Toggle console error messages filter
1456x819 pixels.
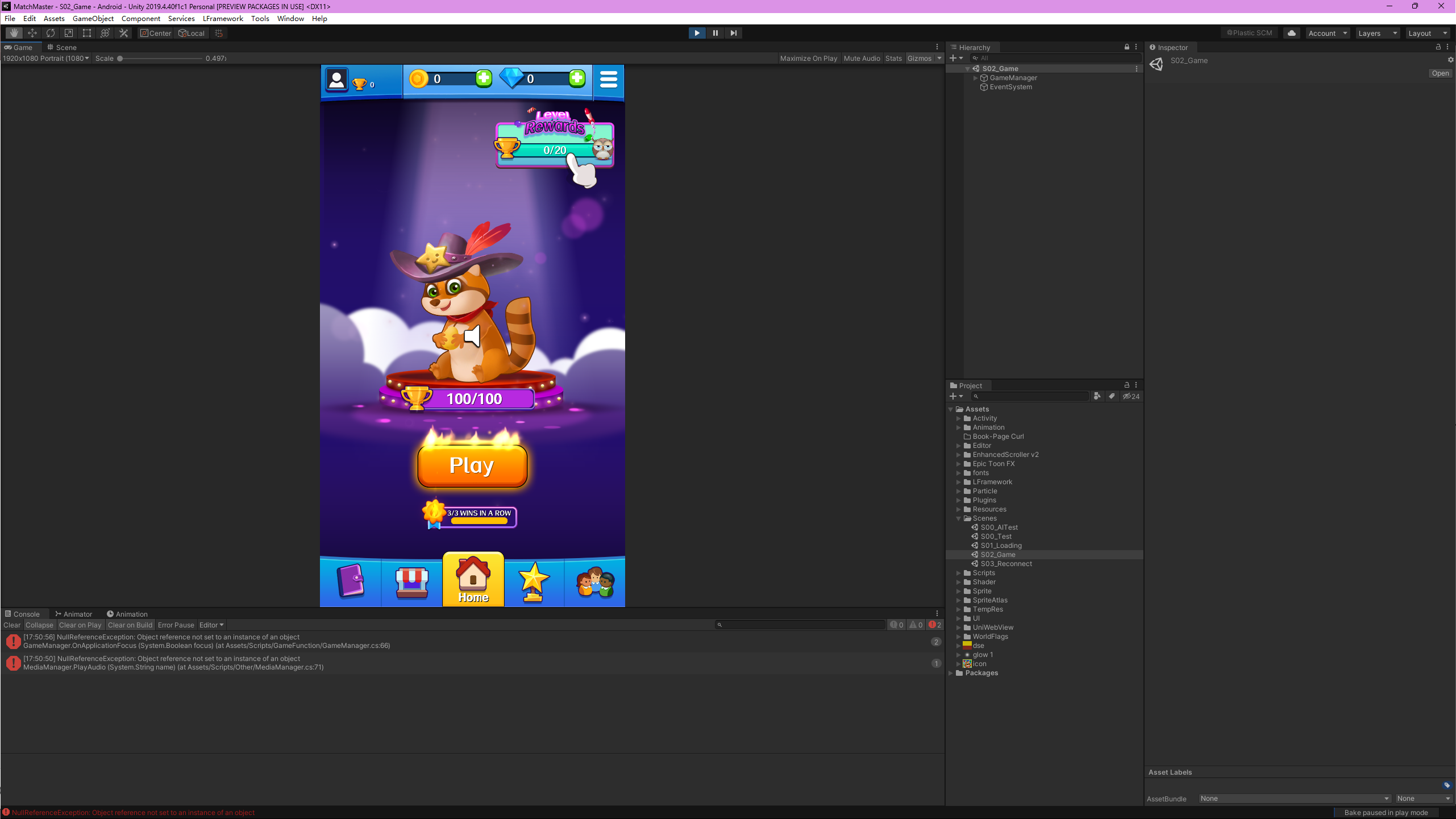pyautogui.click(x=935, y=625)
